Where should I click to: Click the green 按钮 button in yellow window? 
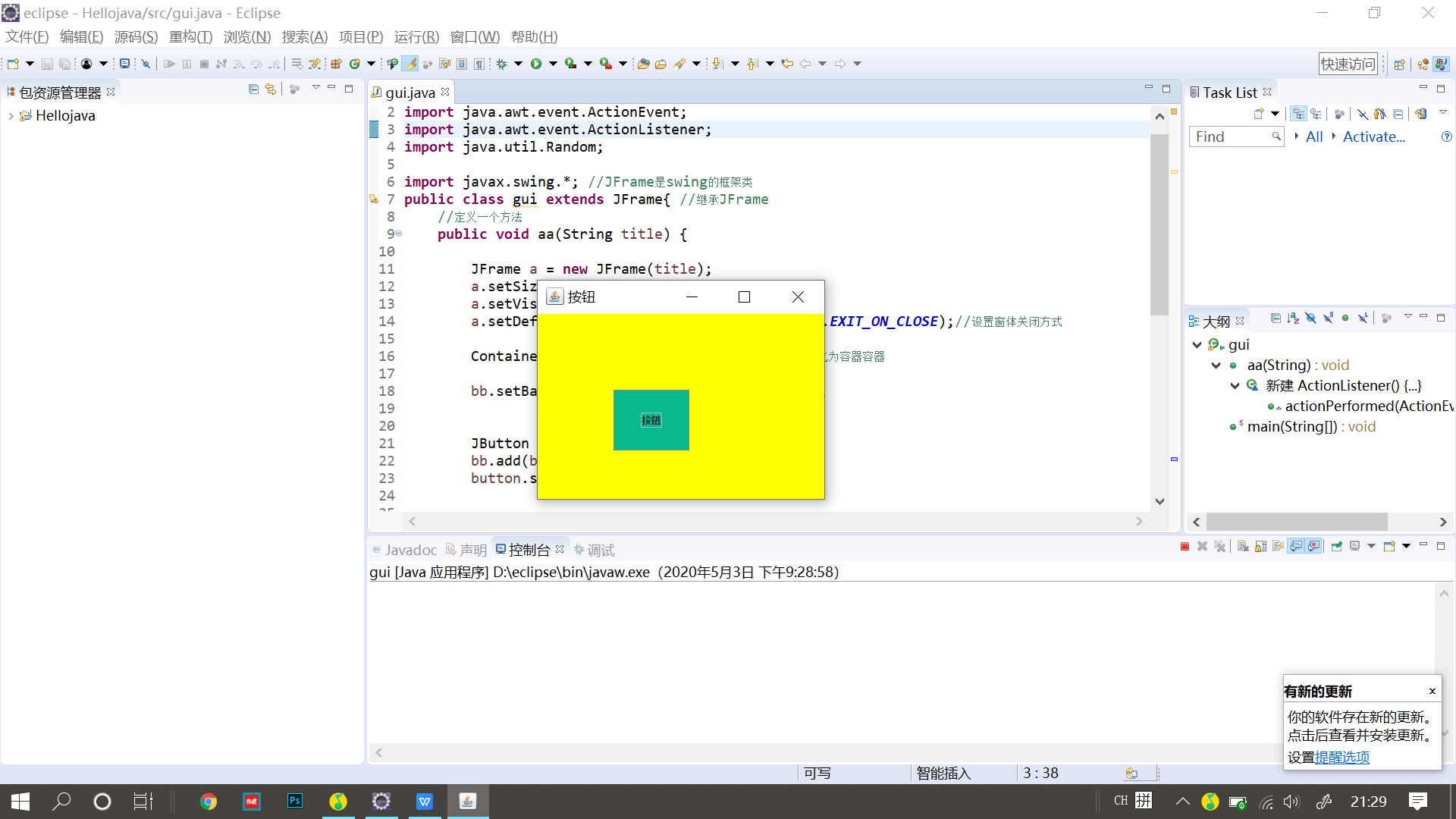(x=651, y=420)
